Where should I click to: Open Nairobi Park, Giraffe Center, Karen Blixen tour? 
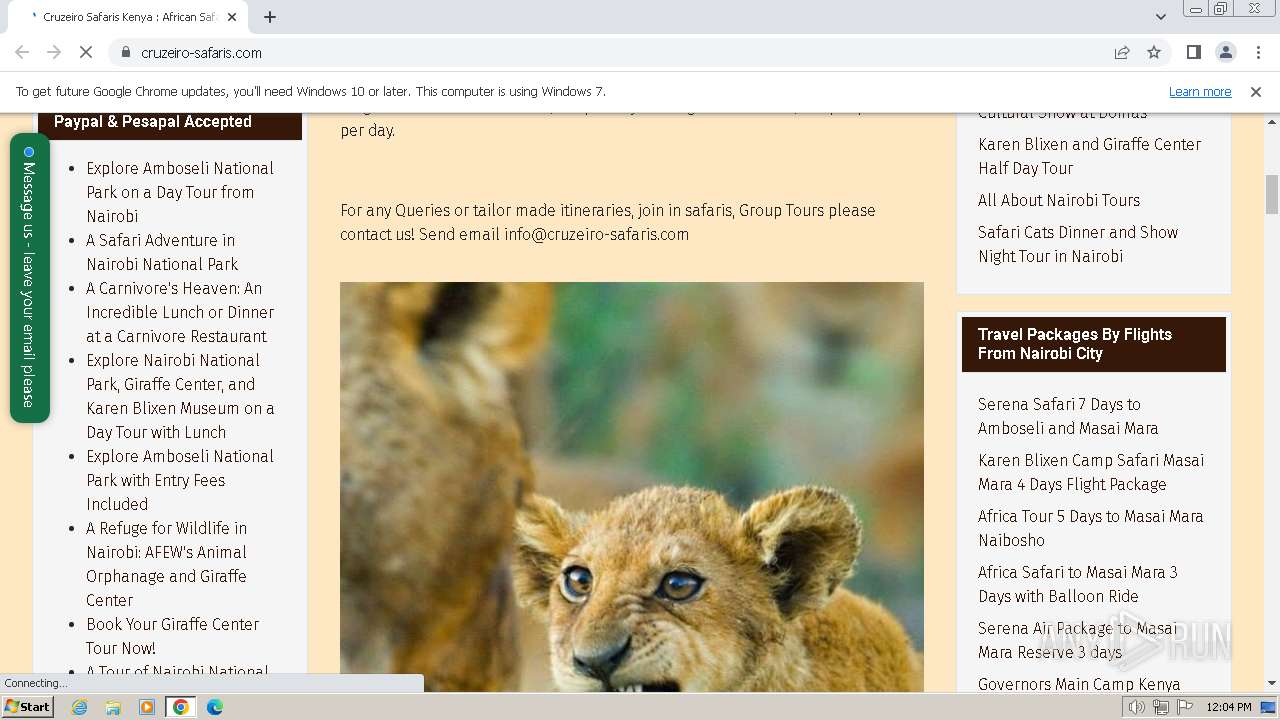coord(180,396)
